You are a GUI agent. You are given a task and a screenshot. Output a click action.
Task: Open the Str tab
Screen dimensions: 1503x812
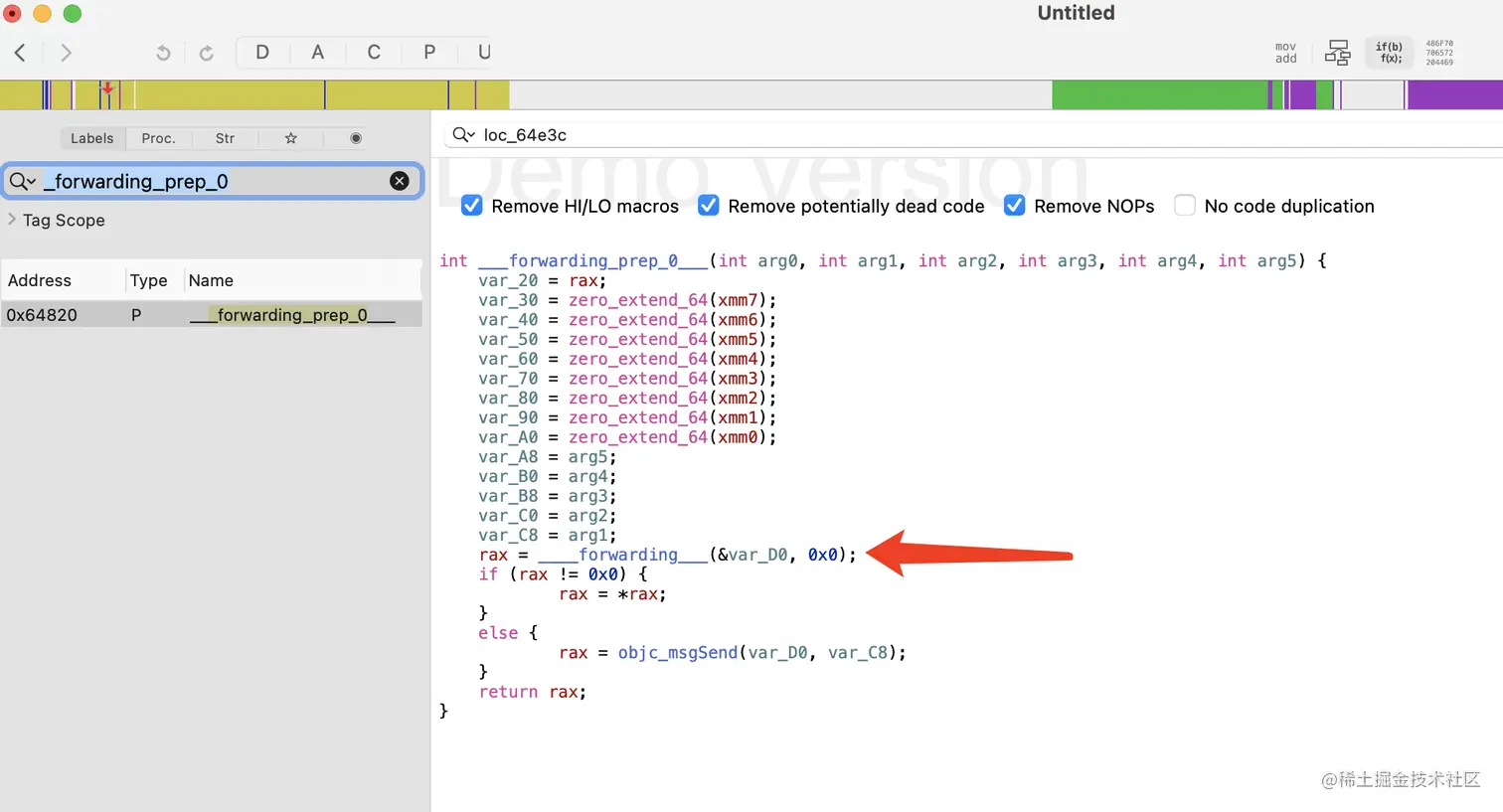(225, 138)
